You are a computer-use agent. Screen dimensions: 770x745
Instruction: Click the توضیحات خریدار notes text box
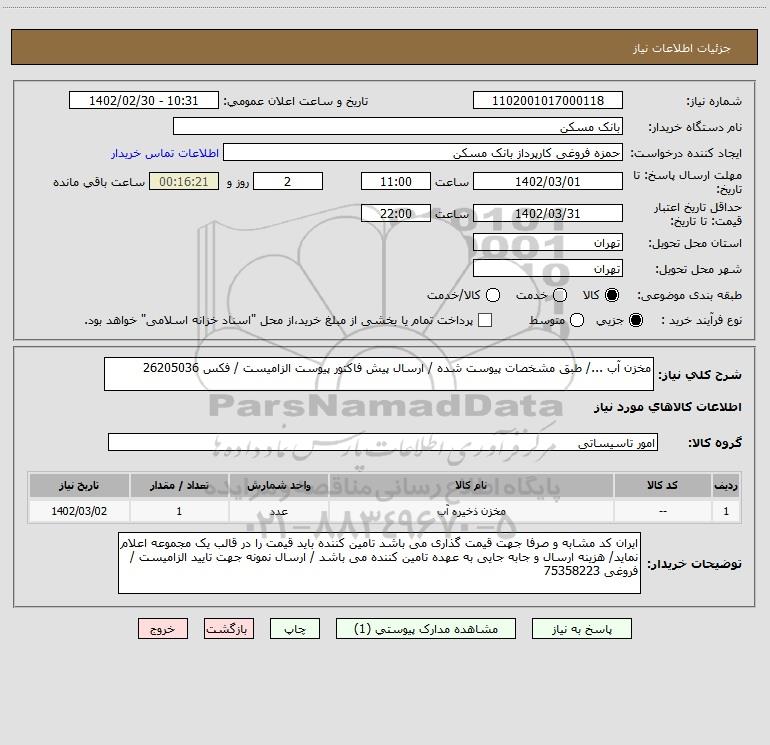[380, 563]
